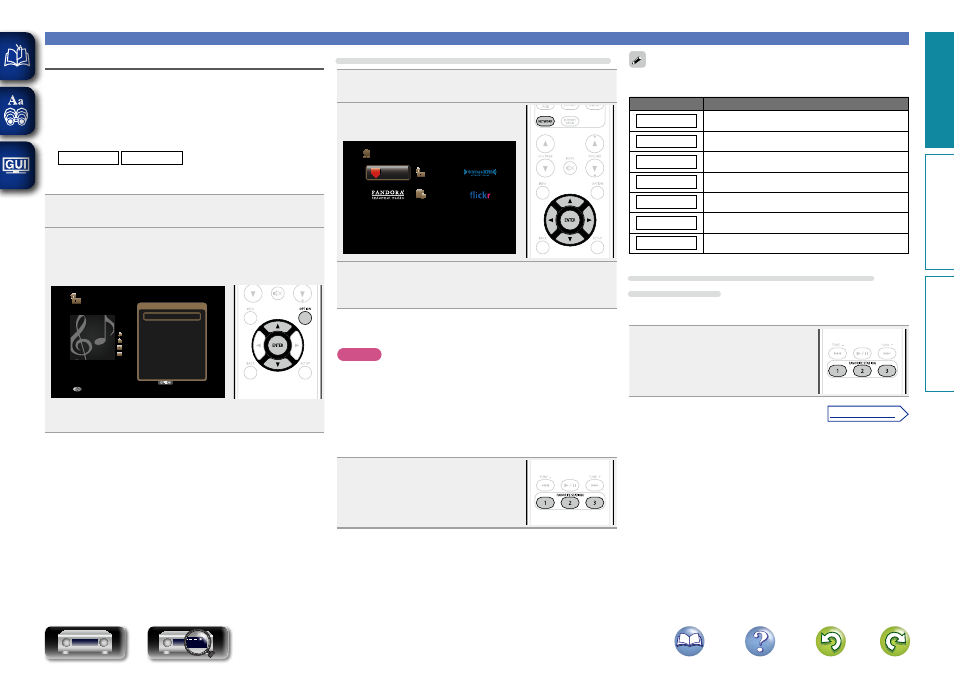
Task: Click the music note album art thumbnail
Action: (x=92, y=337)
